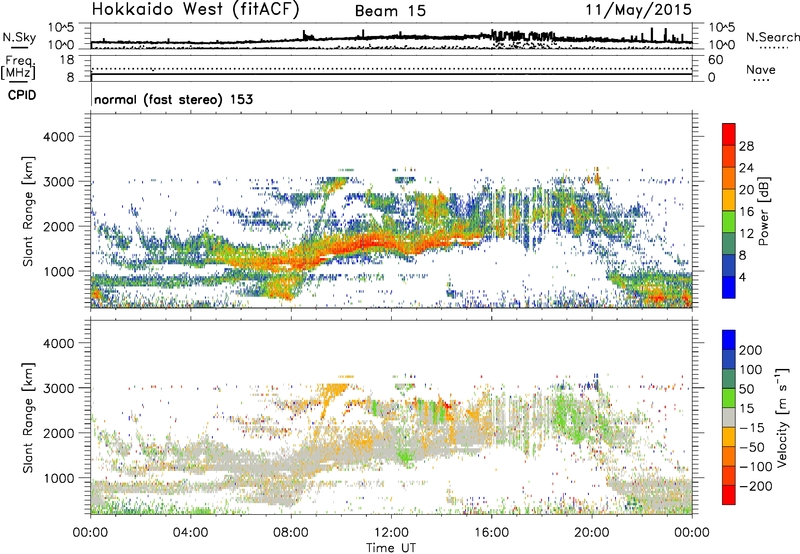
Task: Click the left '10^5' noise axis tick
Action: (61, 27)
